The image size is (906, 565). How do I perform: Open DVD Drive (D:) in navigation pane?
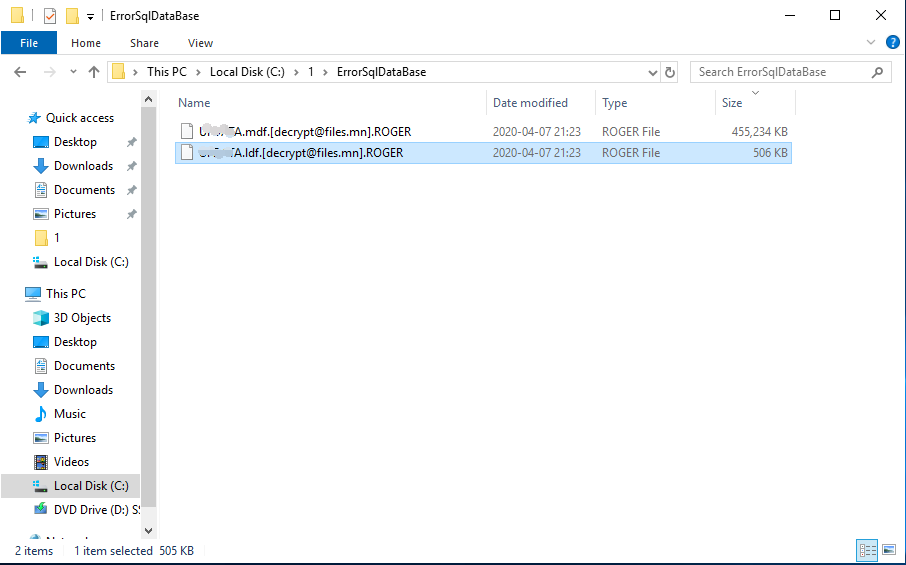(x=96, y=510)
